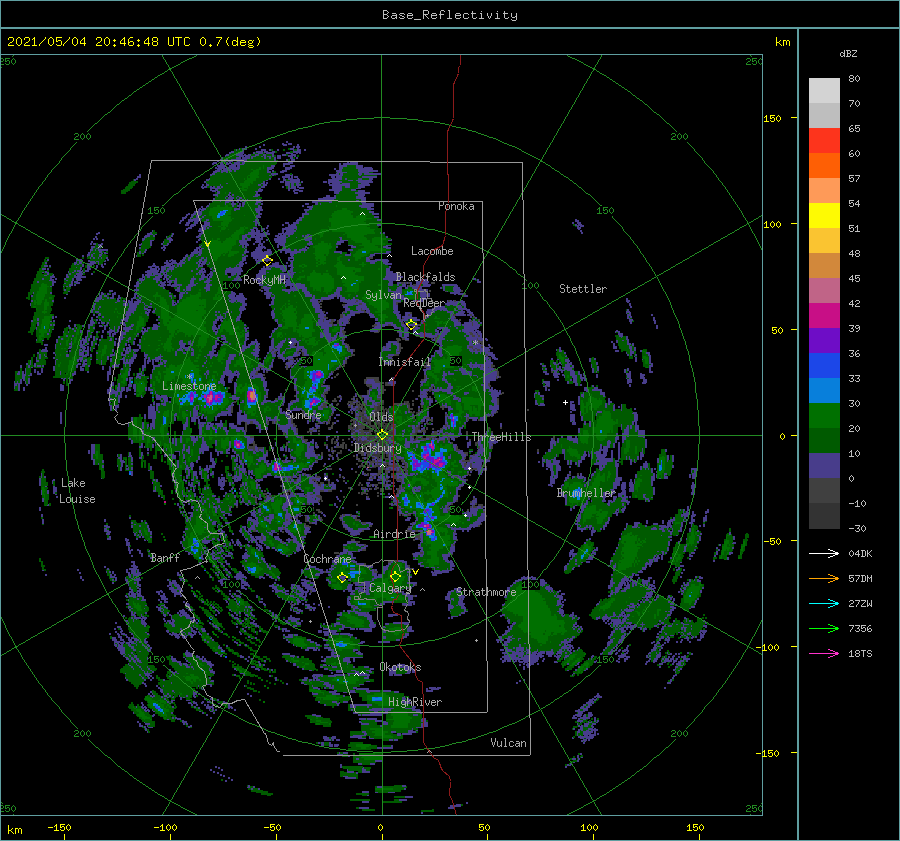The image size is (900, 841).
Task: Click the km unit label on the bottom axis
Action: 14,830
